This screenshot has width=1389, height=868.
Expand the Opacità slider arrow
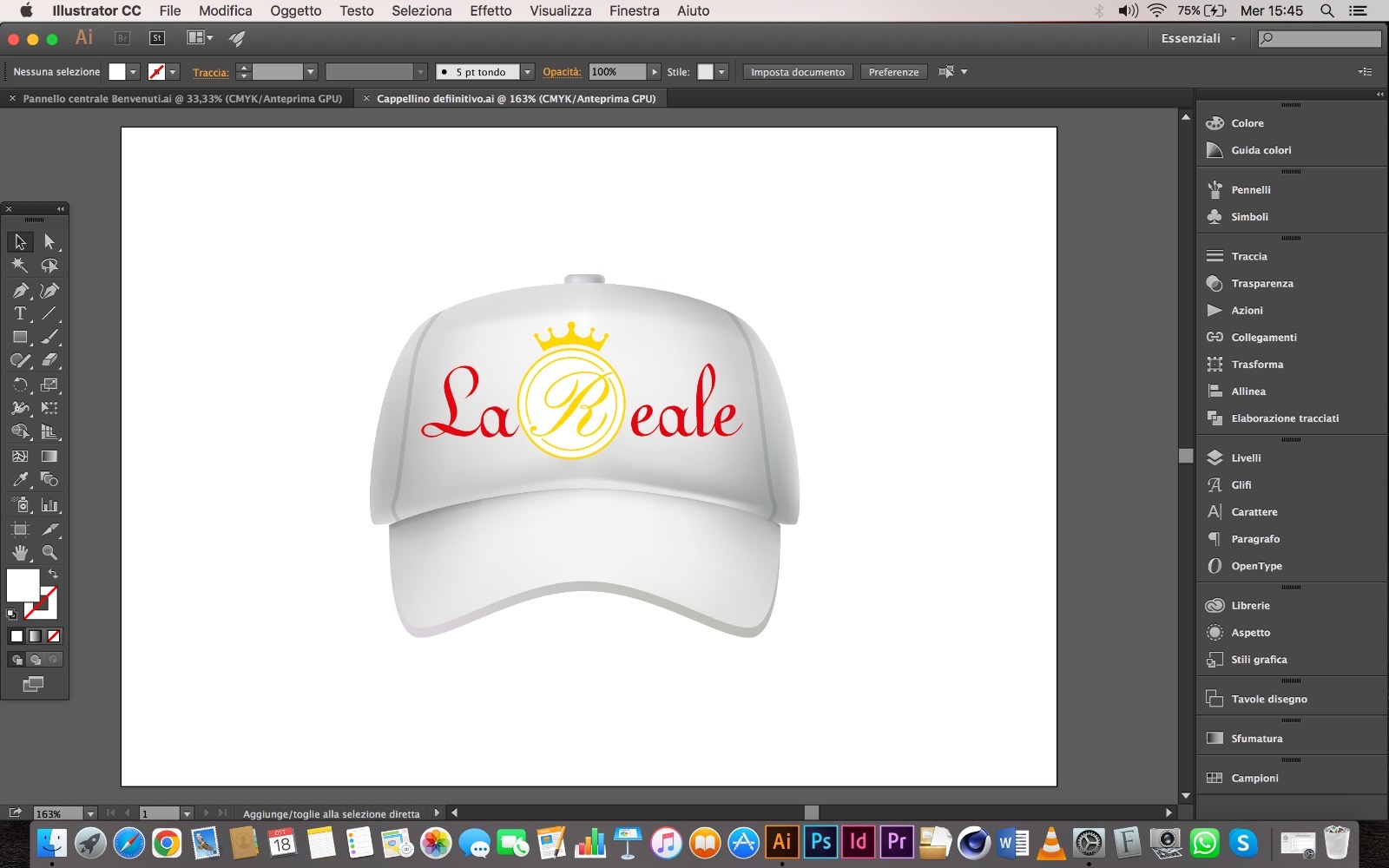point(655,72)
